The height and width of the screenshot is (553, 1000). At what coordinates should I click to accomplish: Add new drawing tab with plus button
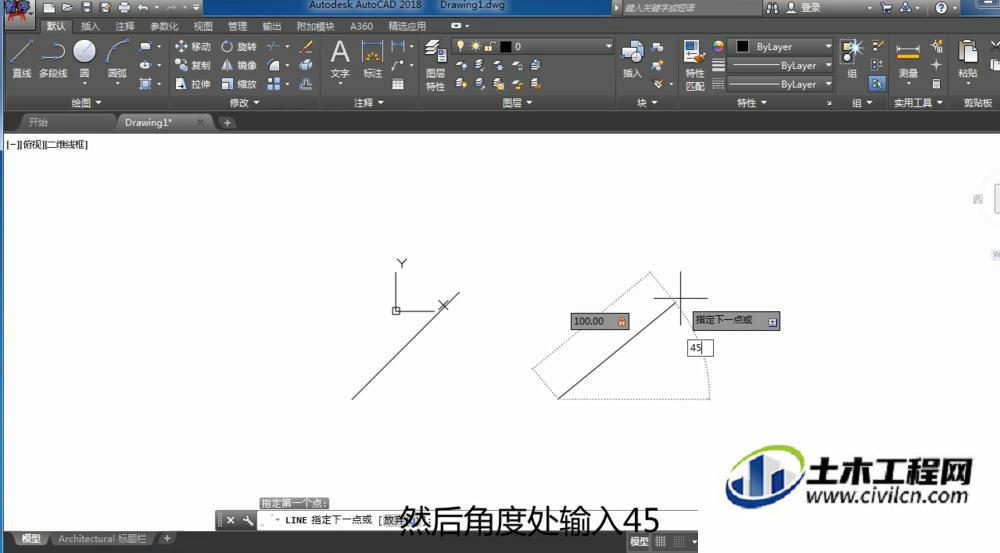pos(227,122)
